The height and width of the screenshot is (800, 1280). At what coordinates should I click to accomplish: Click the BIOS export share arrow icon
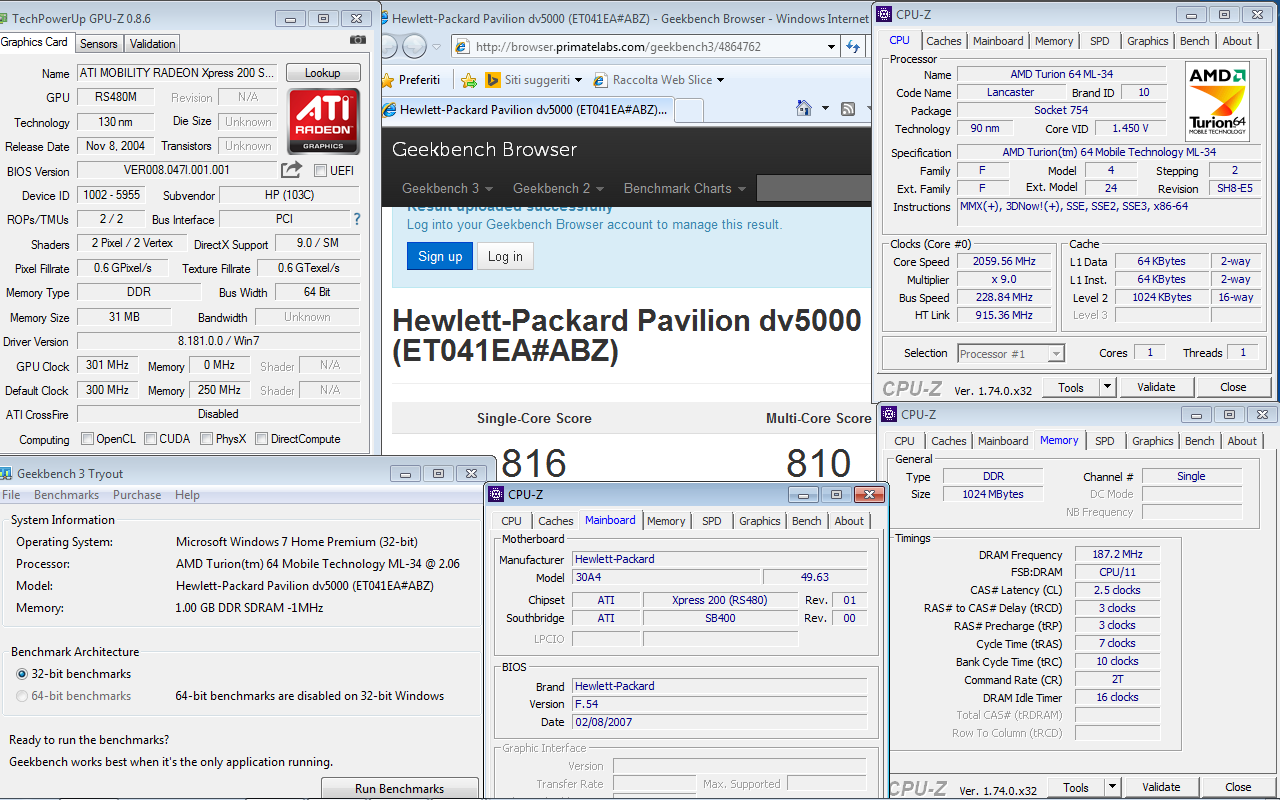click(x=291, y=170)
